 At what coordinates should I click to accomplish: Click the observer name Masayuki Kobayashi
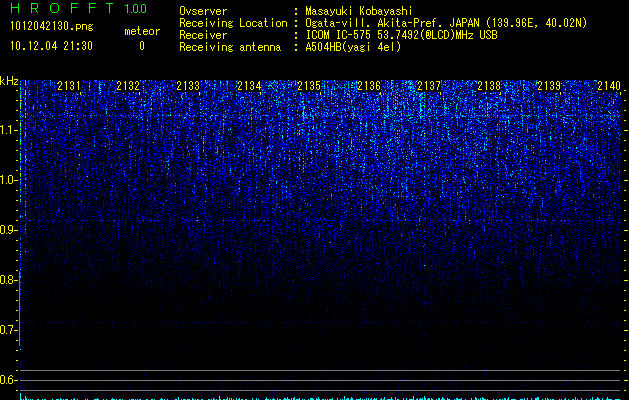pyautogui.click(x=359, y=11)
